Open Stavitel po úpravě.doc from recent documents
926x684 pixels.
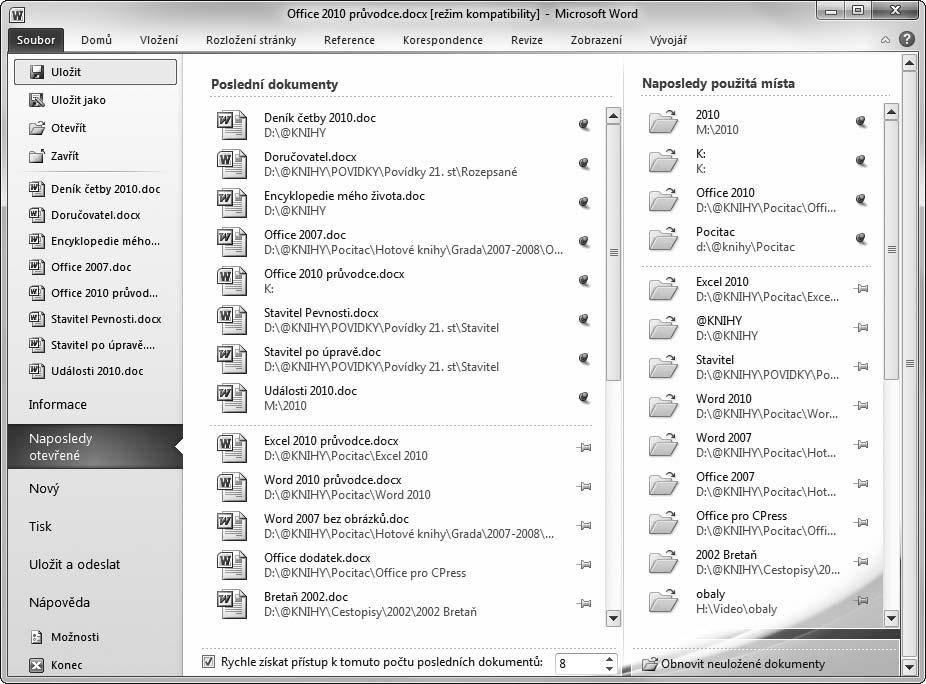pos(401,359)
